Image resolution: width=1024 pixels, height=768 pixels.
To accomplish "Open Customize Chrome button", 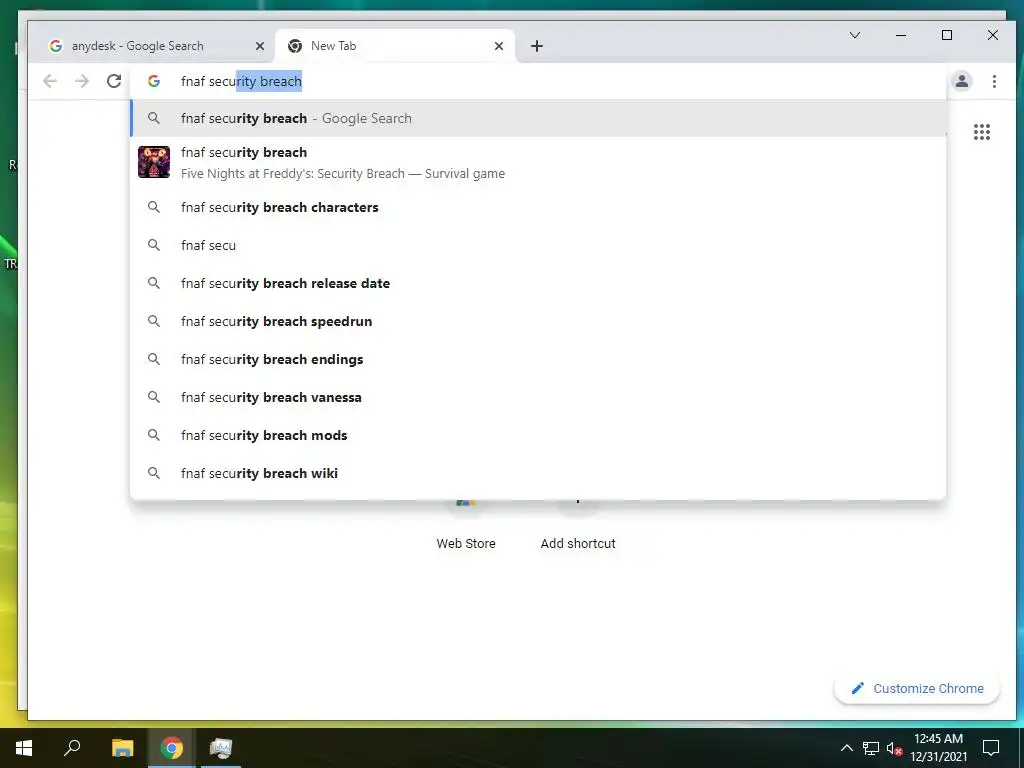I will point(917,688).
